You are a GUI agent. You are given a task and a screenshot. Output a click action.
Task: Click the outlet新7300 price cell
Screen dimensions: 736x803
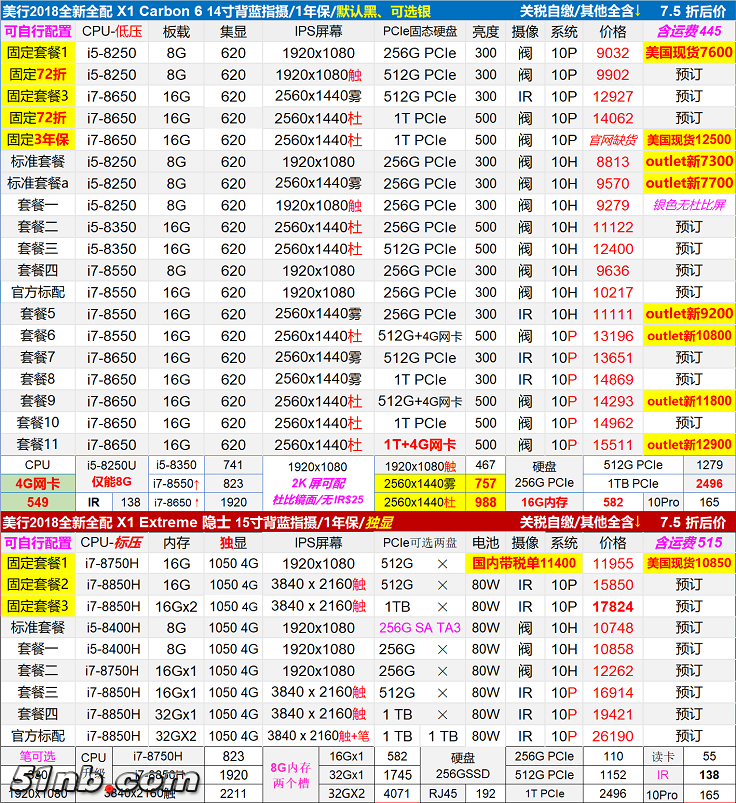pos(688,162)
